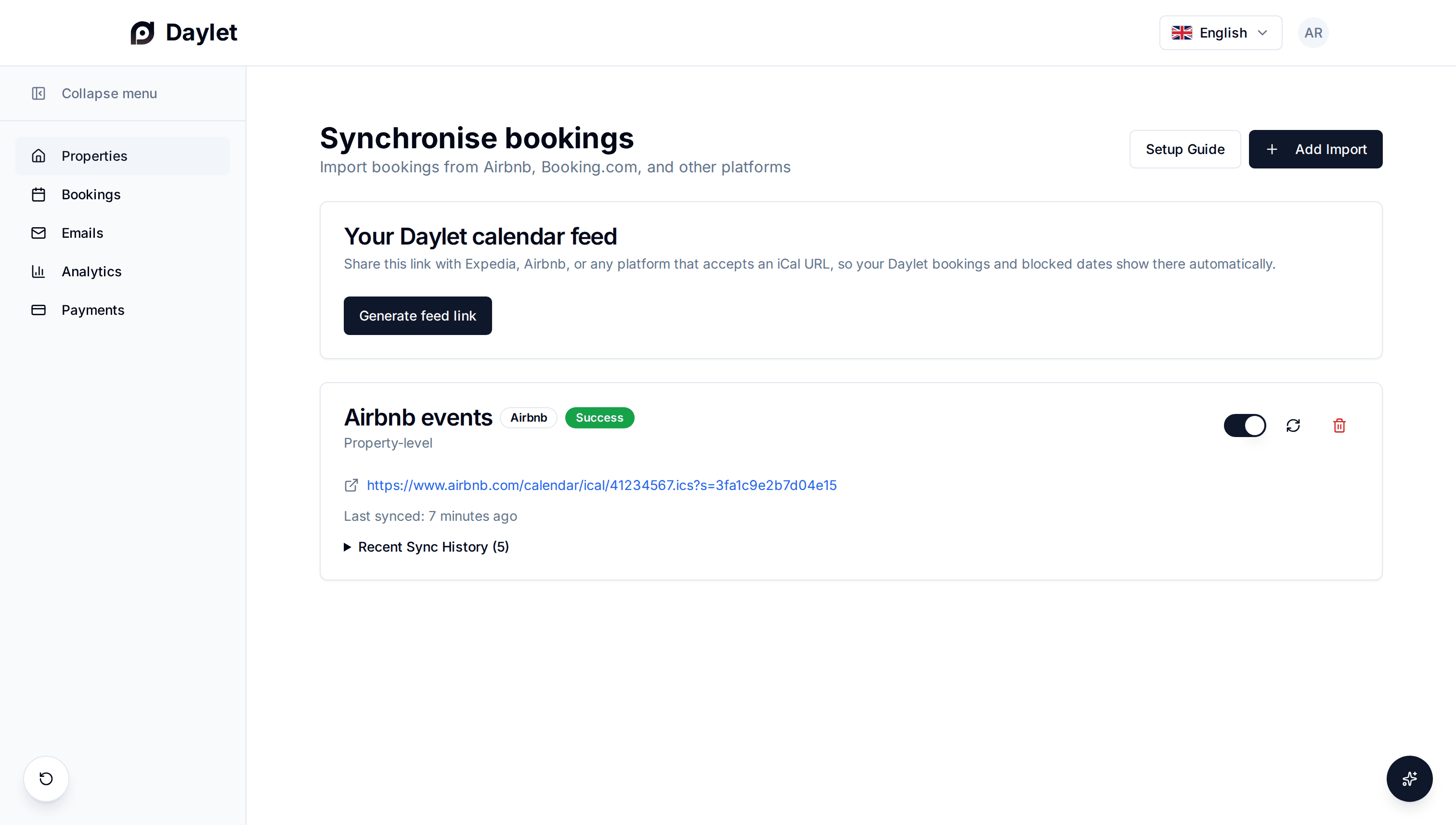The height and width of the screenshot is (825, 1456).
Task: Click the Daylet brand name
Action: click(201, 33)
